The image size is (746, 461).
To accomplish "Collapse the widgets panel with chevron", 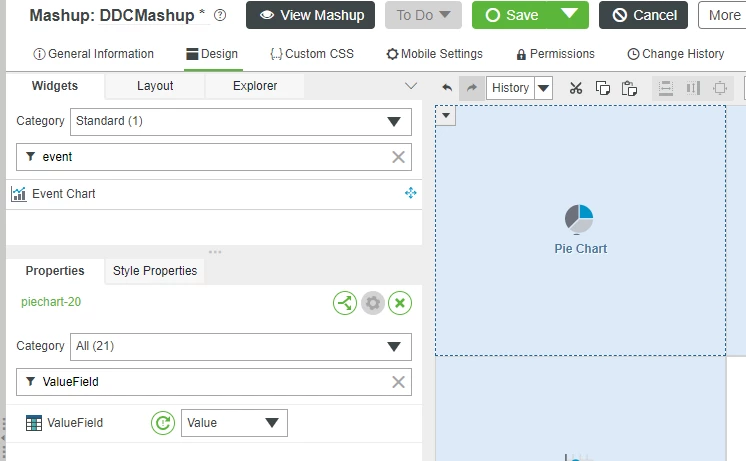I will point(411,86).
